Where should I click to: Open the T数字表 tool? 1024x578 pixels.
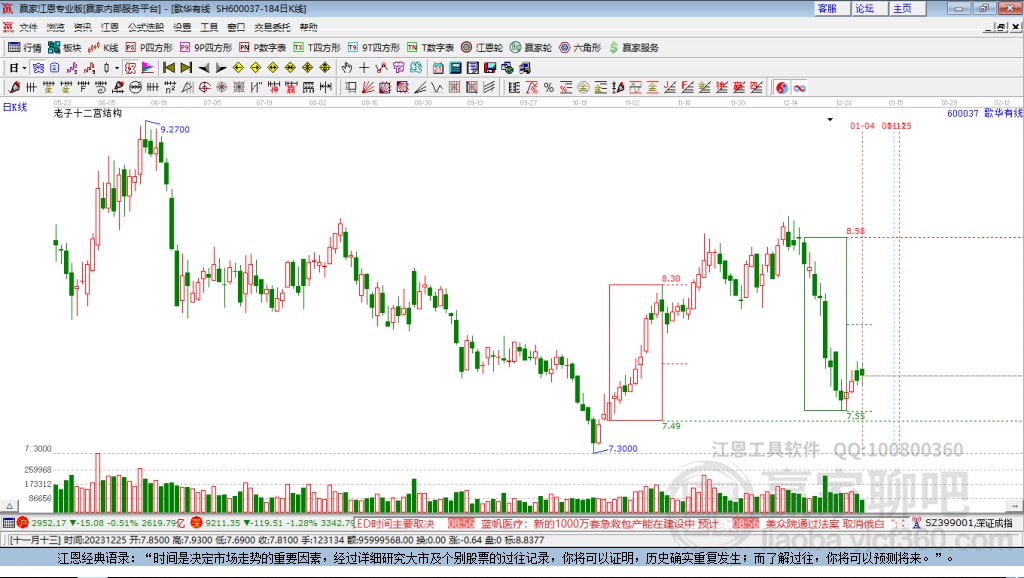430,48
